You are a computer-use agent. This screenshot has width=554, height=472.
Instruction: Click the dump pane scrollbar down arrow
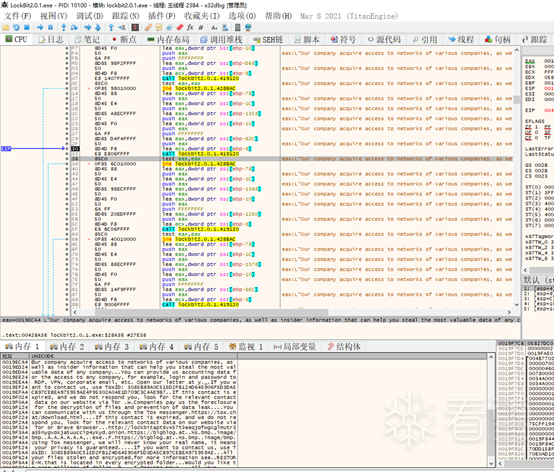491,463
